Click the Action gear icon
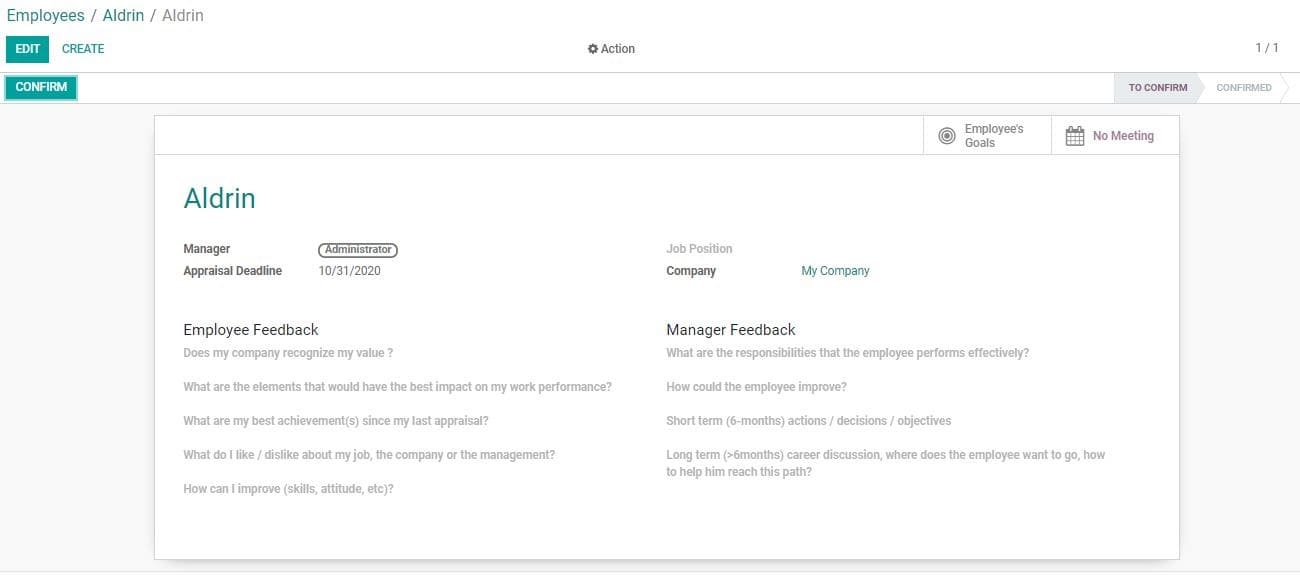The width and height of the screenshot is (1300, 584). coord(593,49)
